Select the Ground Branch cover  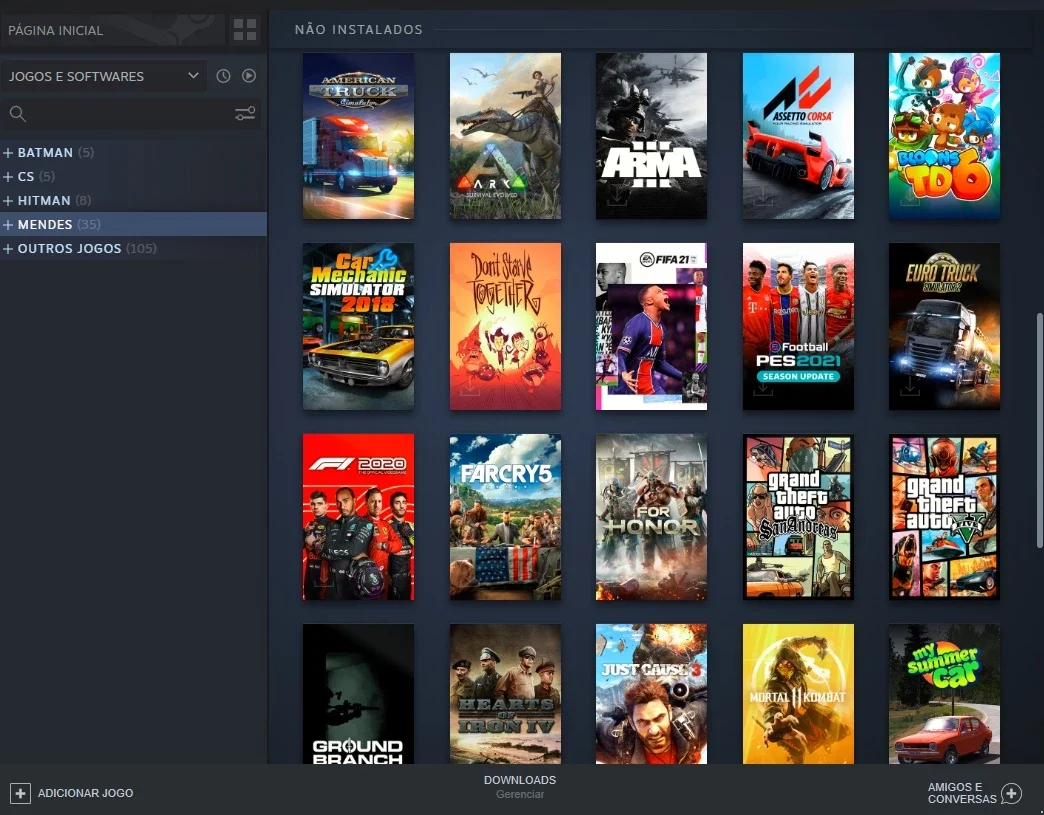point(358,694)
